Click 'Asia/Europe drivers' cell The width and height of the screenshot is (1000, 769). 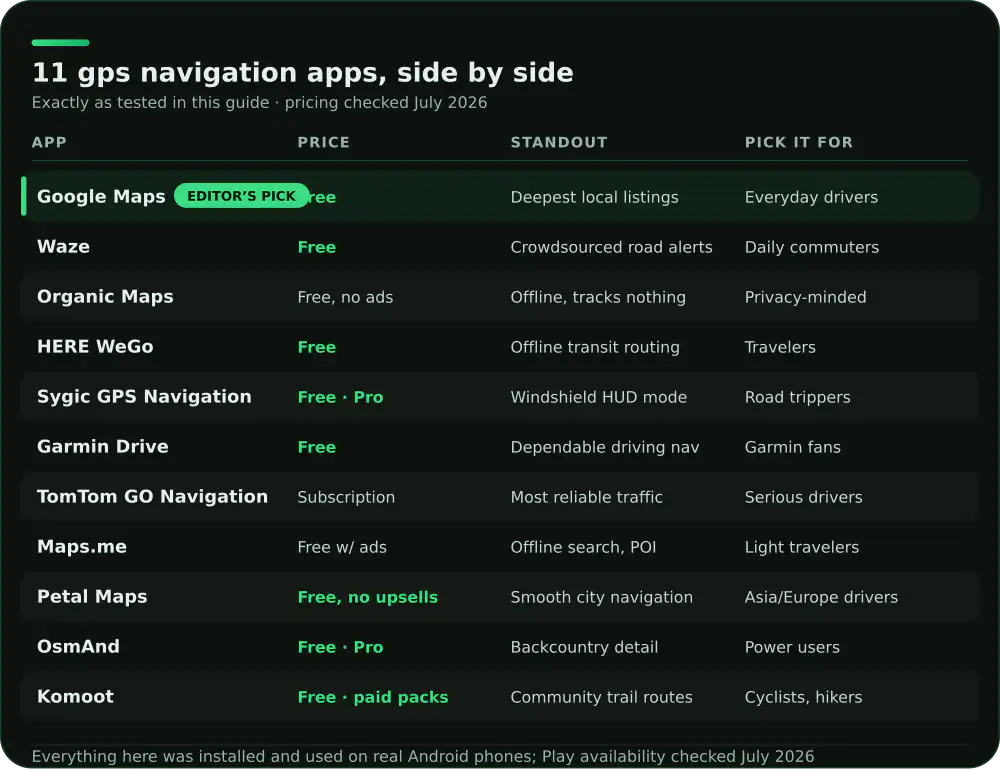(821, 597)
